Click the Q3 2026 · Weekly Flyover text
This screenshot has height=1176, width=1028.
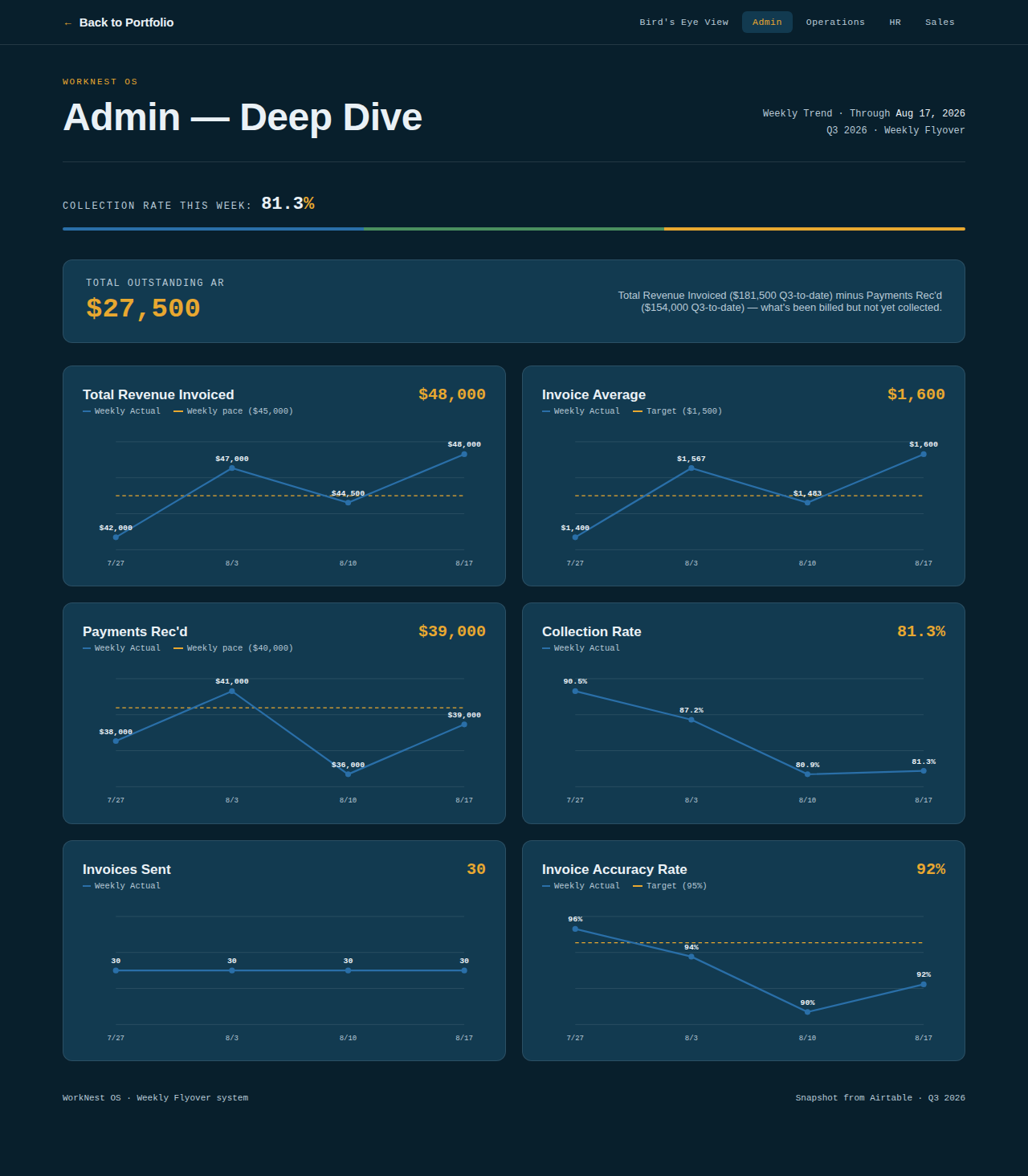(895, 130)
